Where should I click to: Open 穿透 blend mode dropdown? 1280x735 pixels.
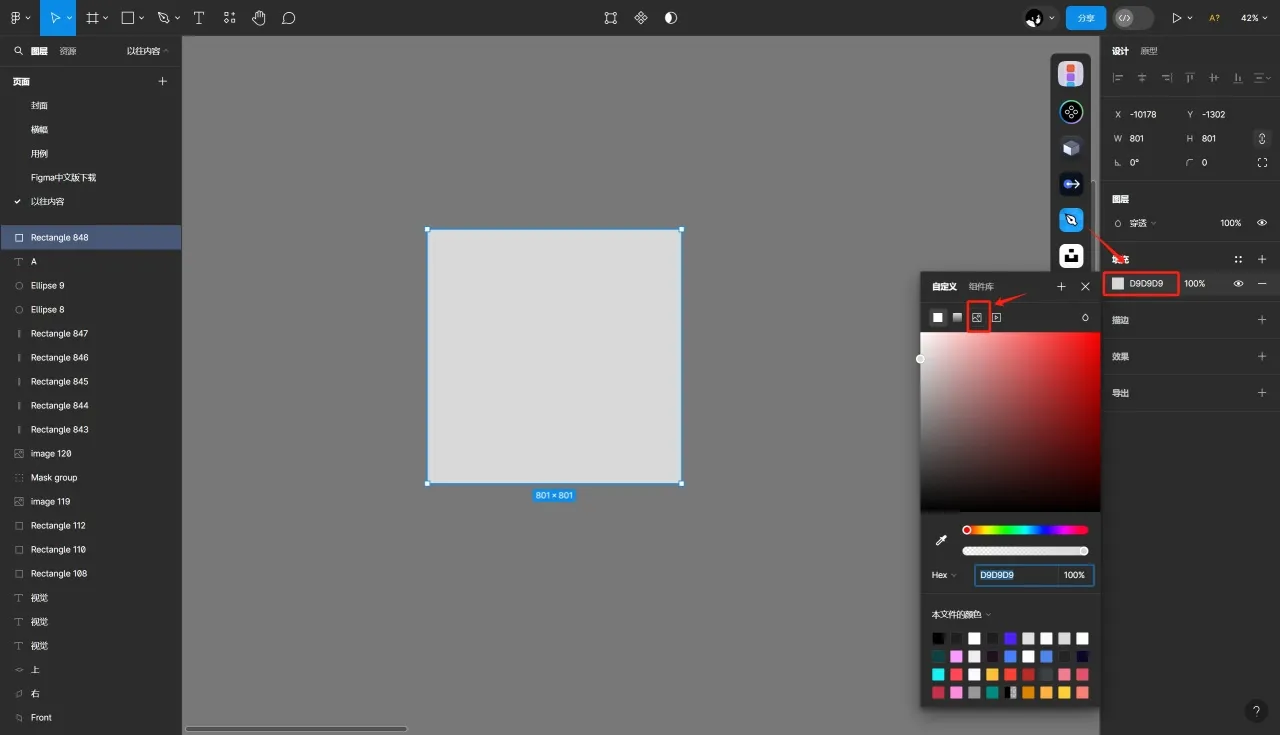(1142, 223)
